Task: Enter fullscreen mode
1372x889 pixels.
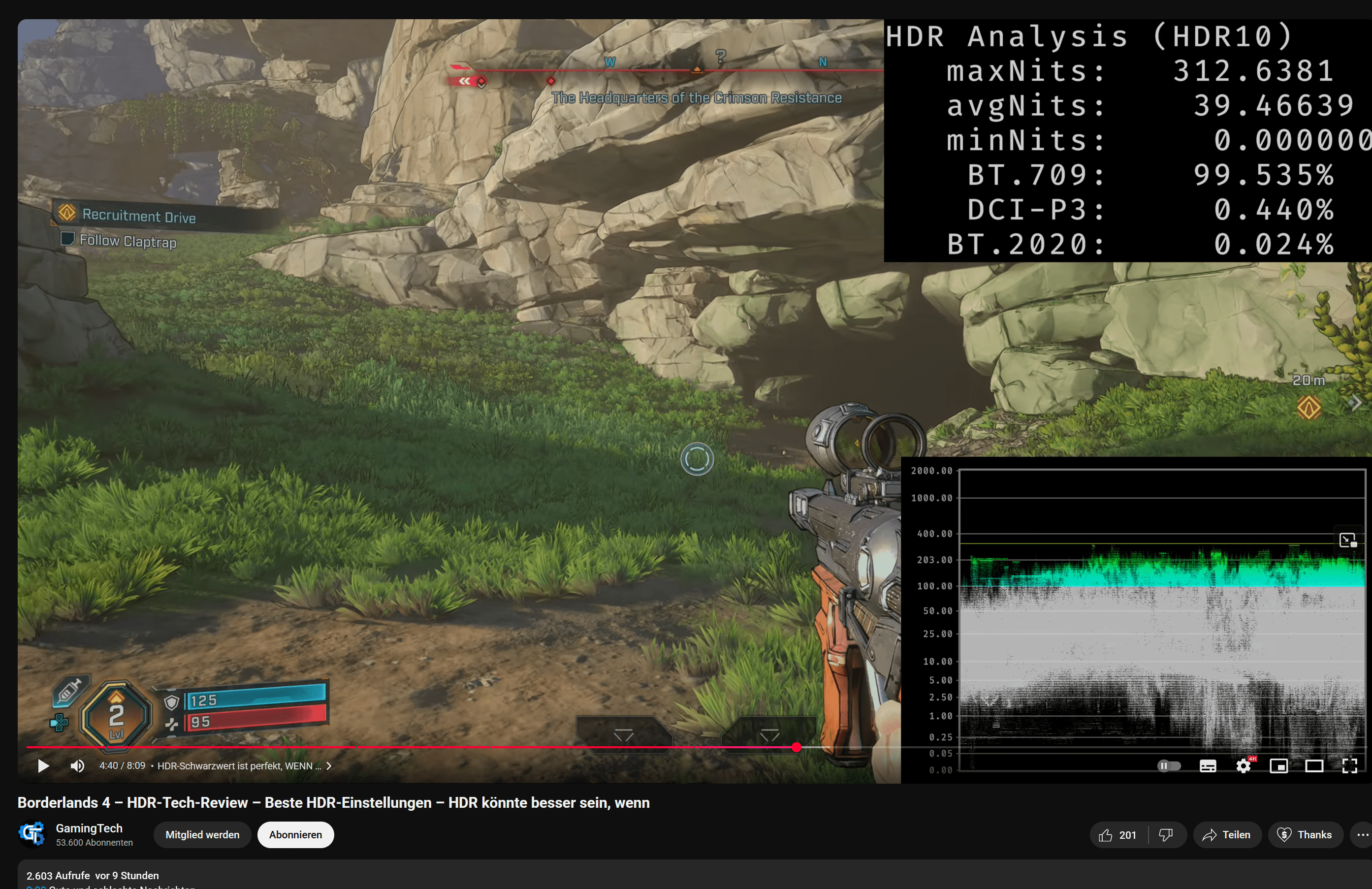Action: click(x=1349, y=766)
